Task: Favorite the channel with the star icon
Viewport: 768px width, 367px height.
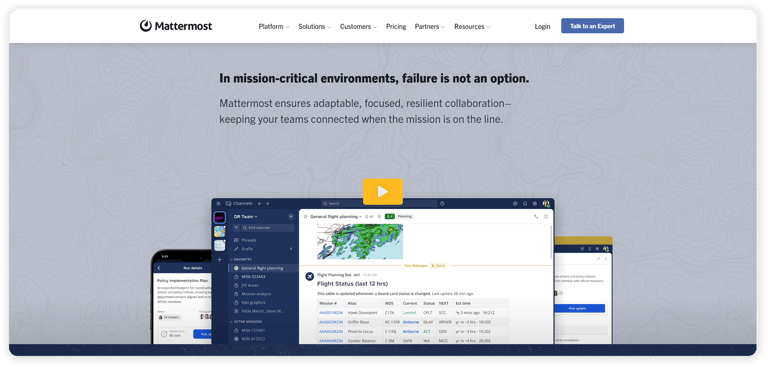Action: point(305,216)
